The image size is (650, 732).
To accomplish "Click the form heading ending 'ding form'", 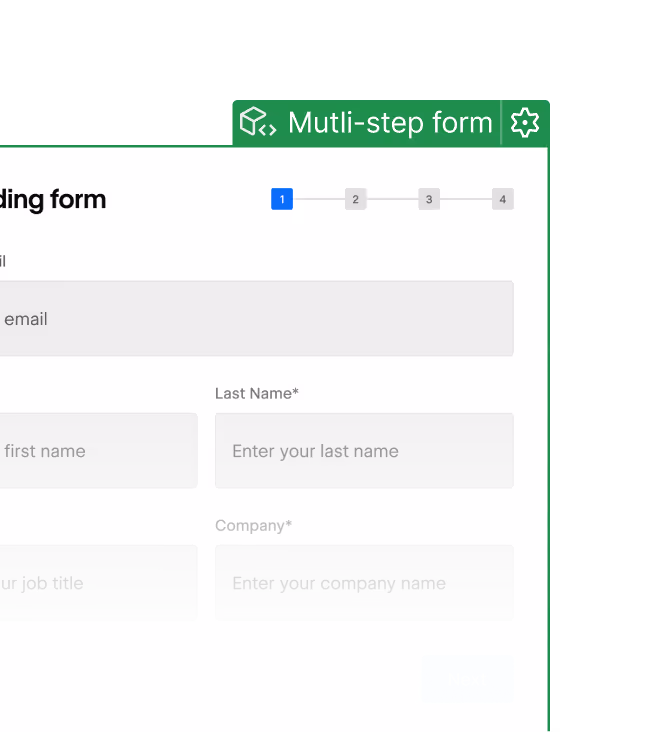I will [x=53, y=199].
